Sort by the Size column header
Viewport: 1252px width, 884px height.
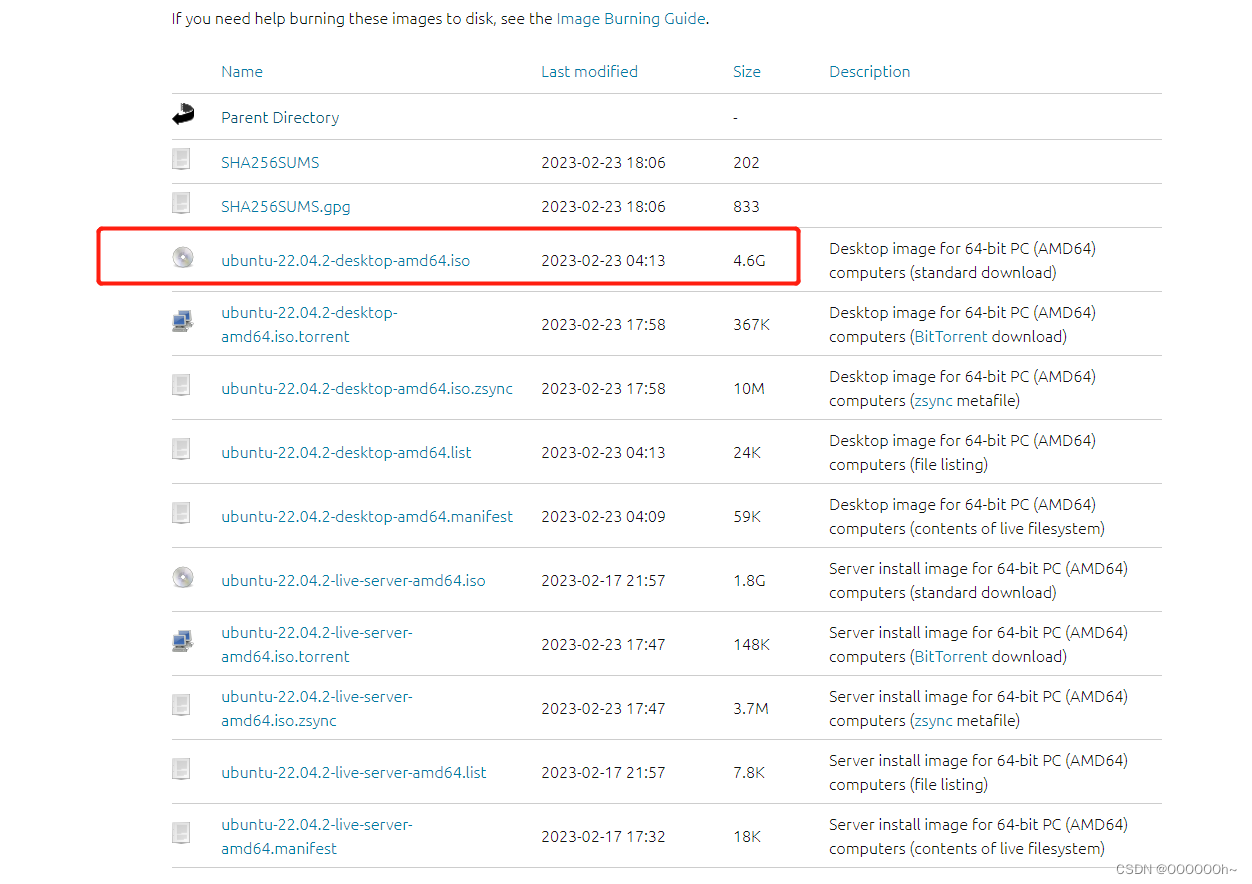(x=747, y=72)
